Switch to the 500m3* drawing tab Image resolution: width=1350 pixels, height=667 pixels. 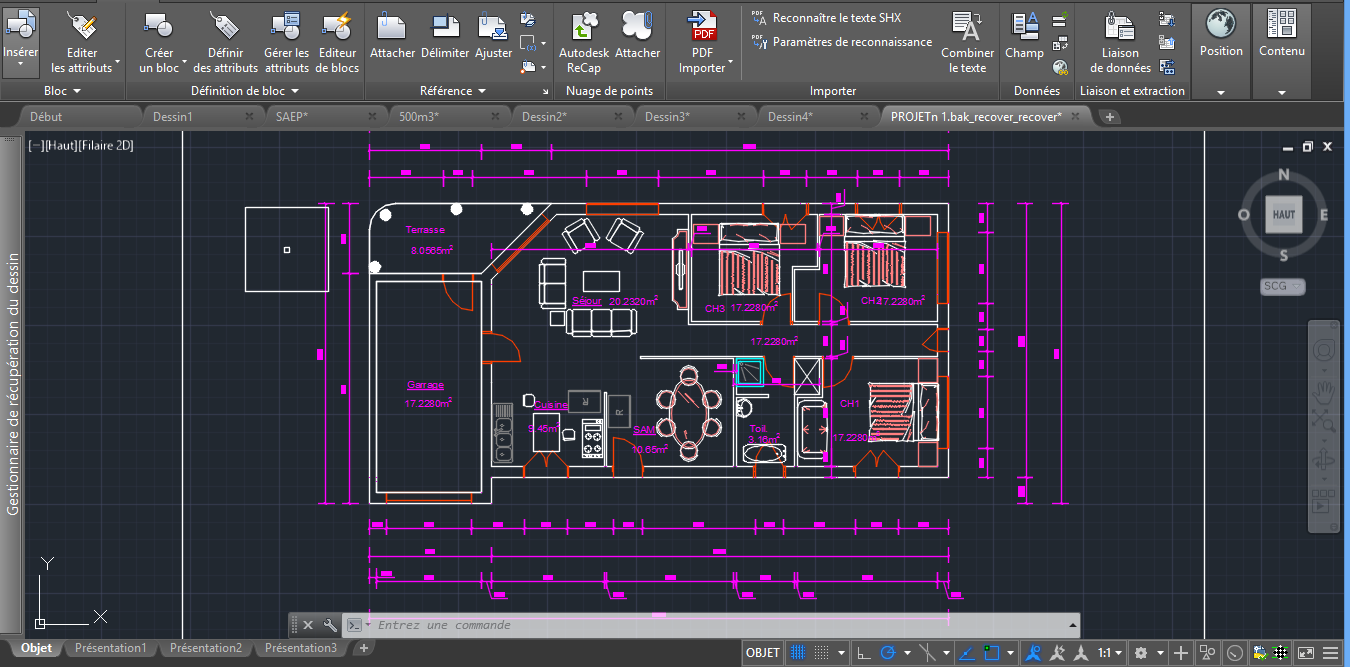click(x=419, y=117)
